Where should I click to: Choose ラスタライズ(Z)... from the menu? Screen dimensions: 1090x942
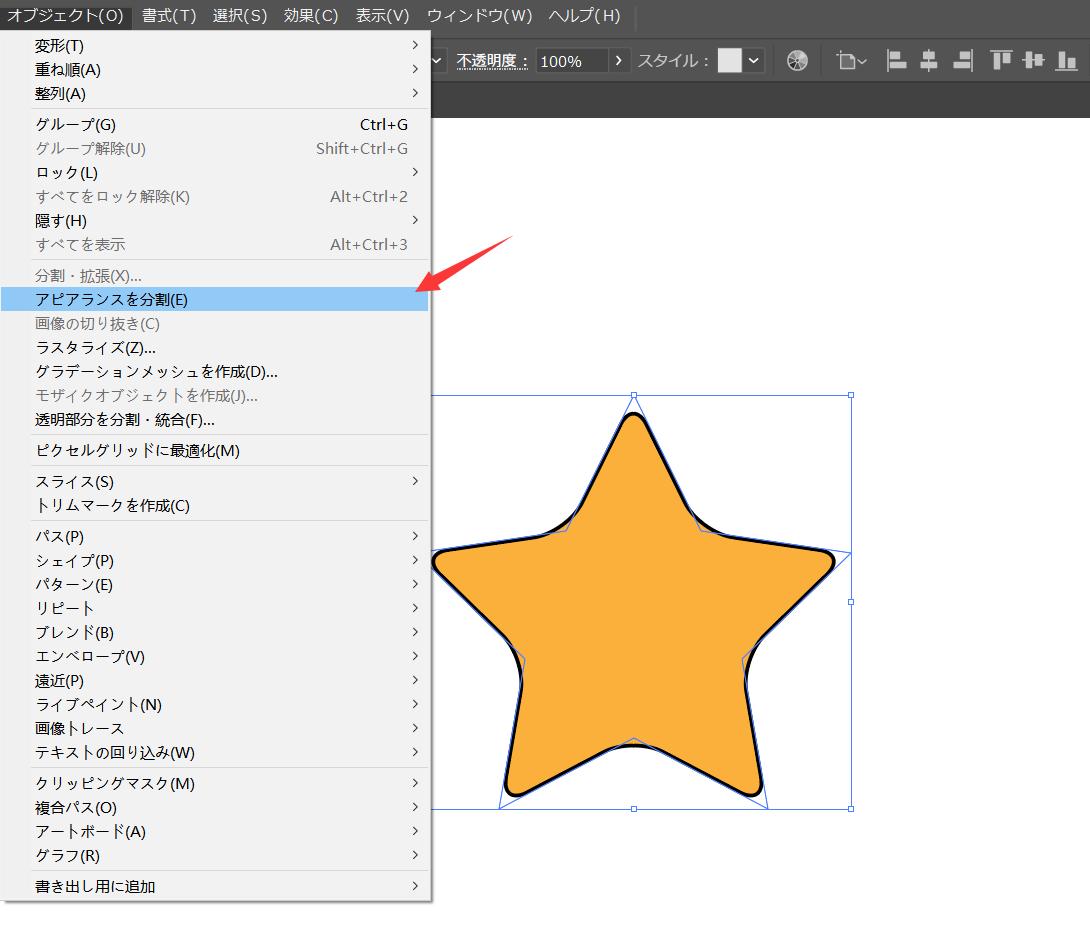click(x=215, y=348)
